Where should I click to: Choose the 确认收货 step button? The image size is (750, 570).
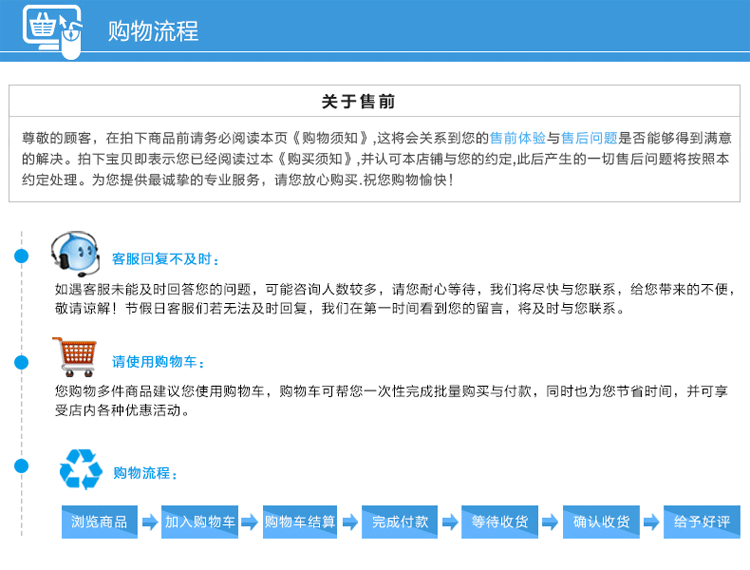600,522
